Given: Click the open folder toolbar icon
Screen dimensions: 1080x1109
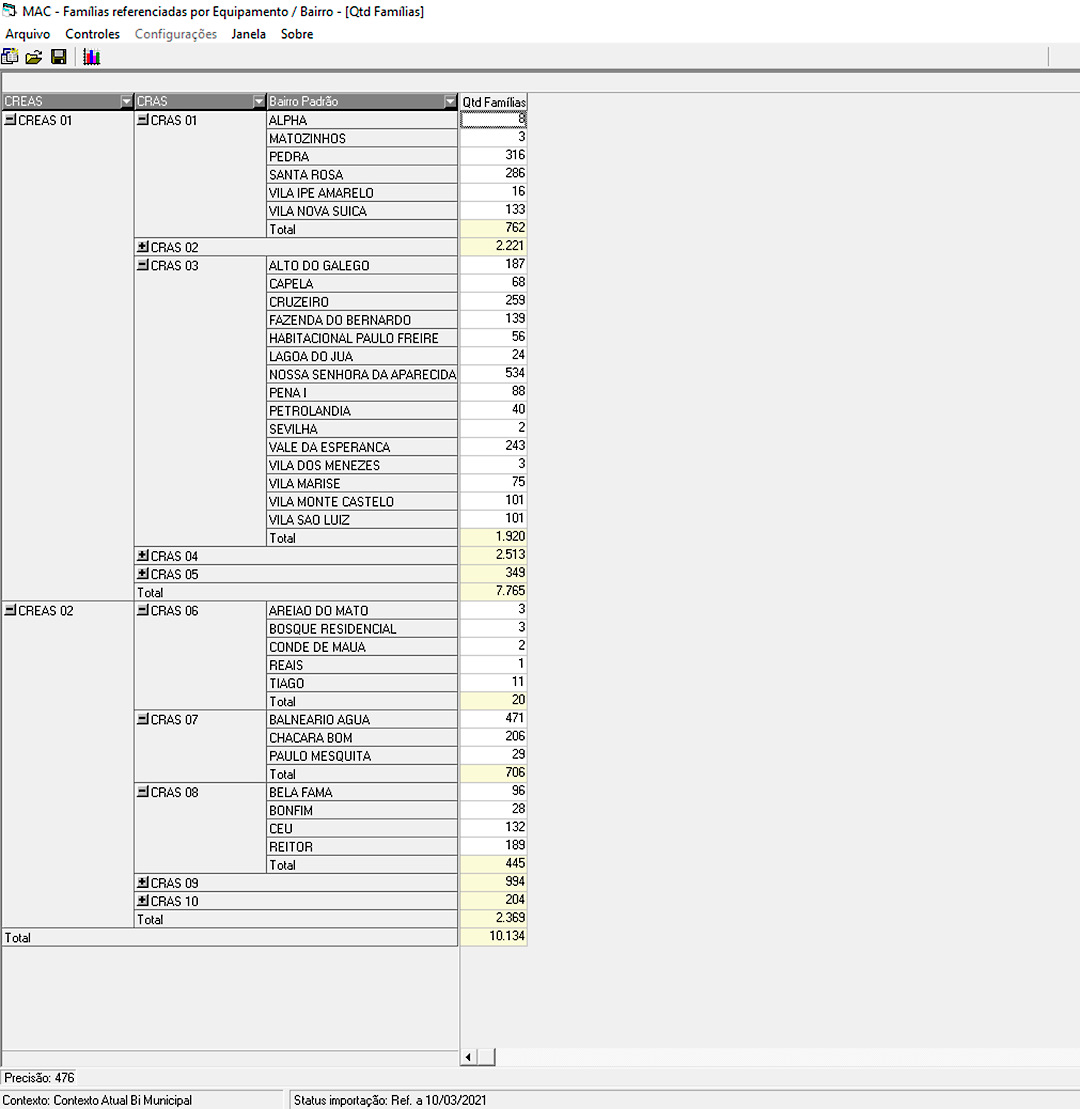Looking at the screenshot, I should coord(34,57).
